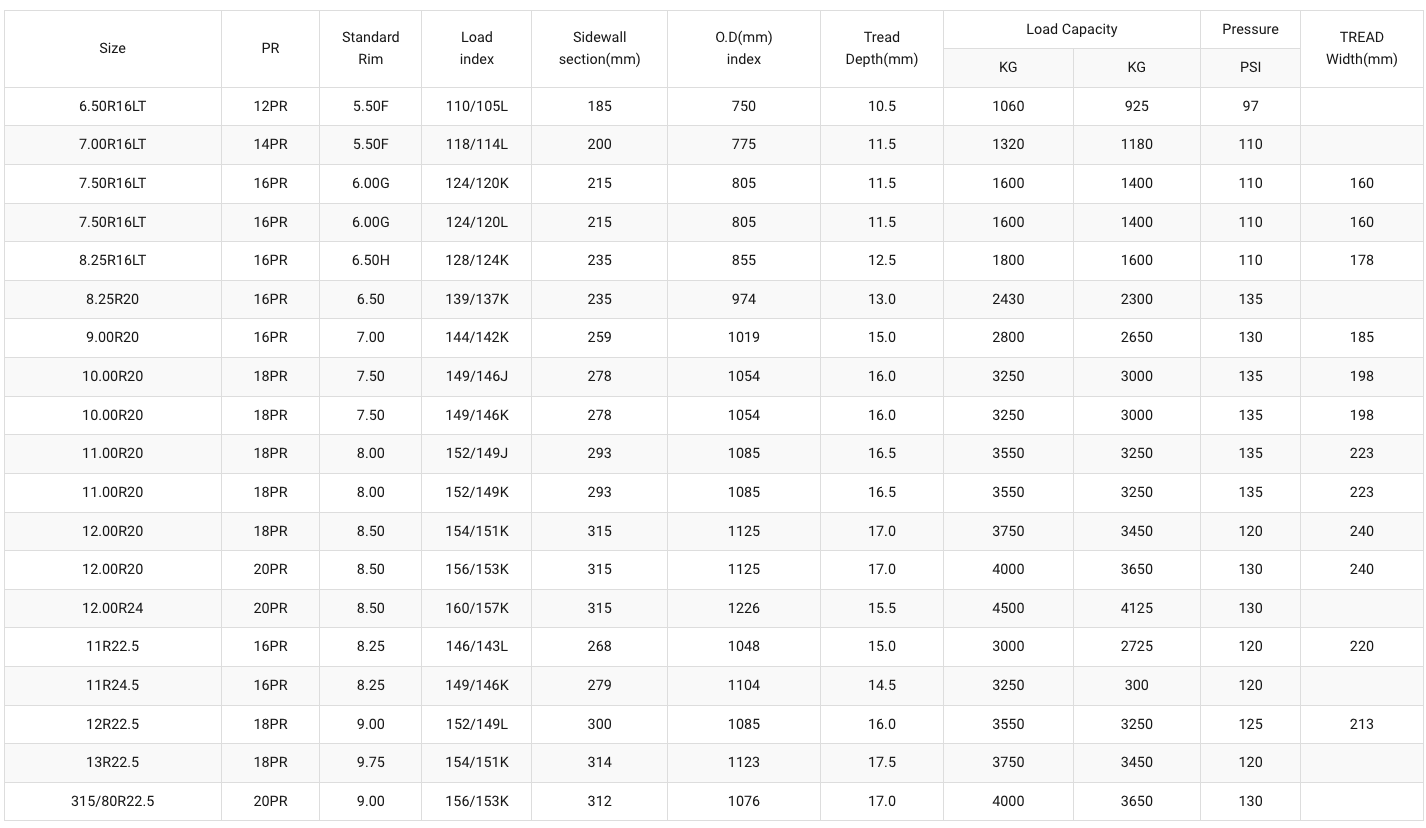Select the Sidewall section(mm) header

tap(599, 48)
